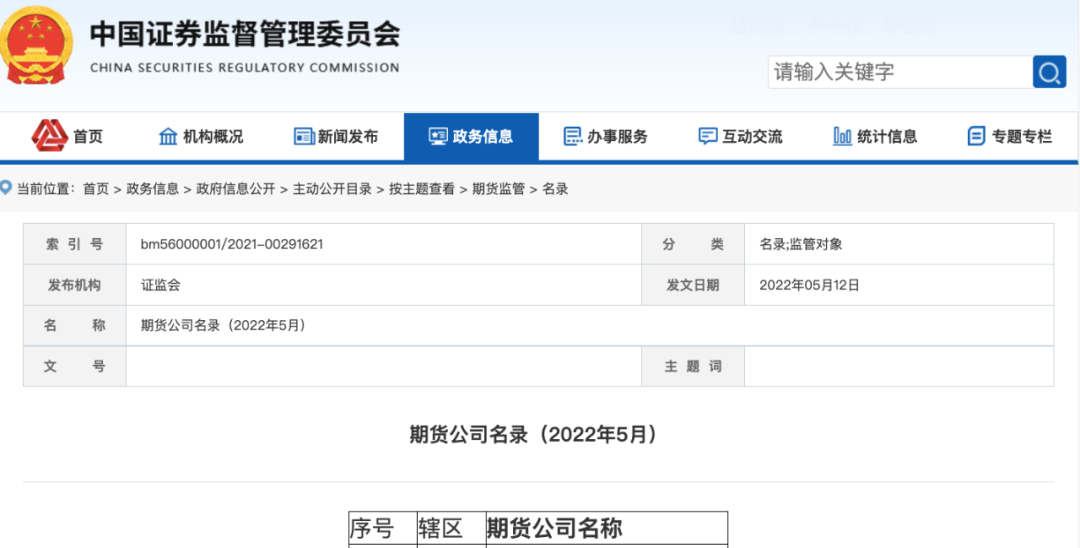Select the active 政务信息 tab
The height and width of the screenshot is (548, 1080).
point(471,136)
